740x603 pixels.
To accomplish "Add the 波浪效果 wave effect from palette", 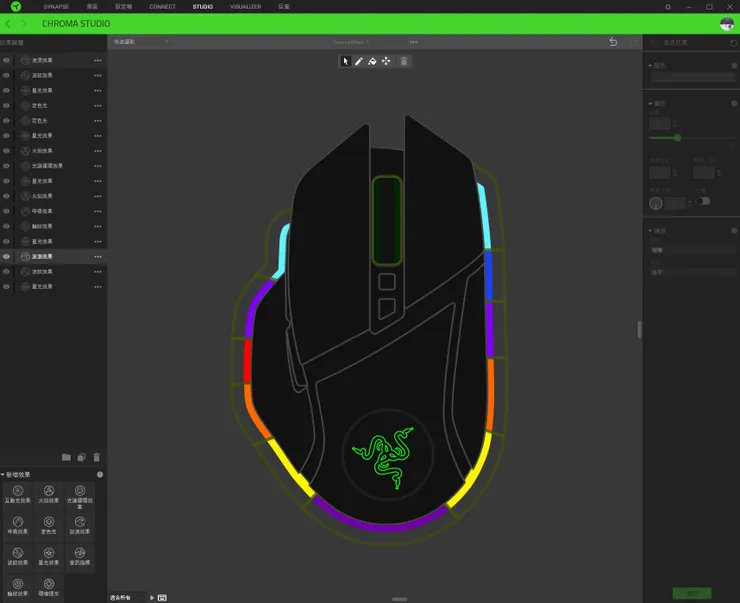I will point(80,526).
